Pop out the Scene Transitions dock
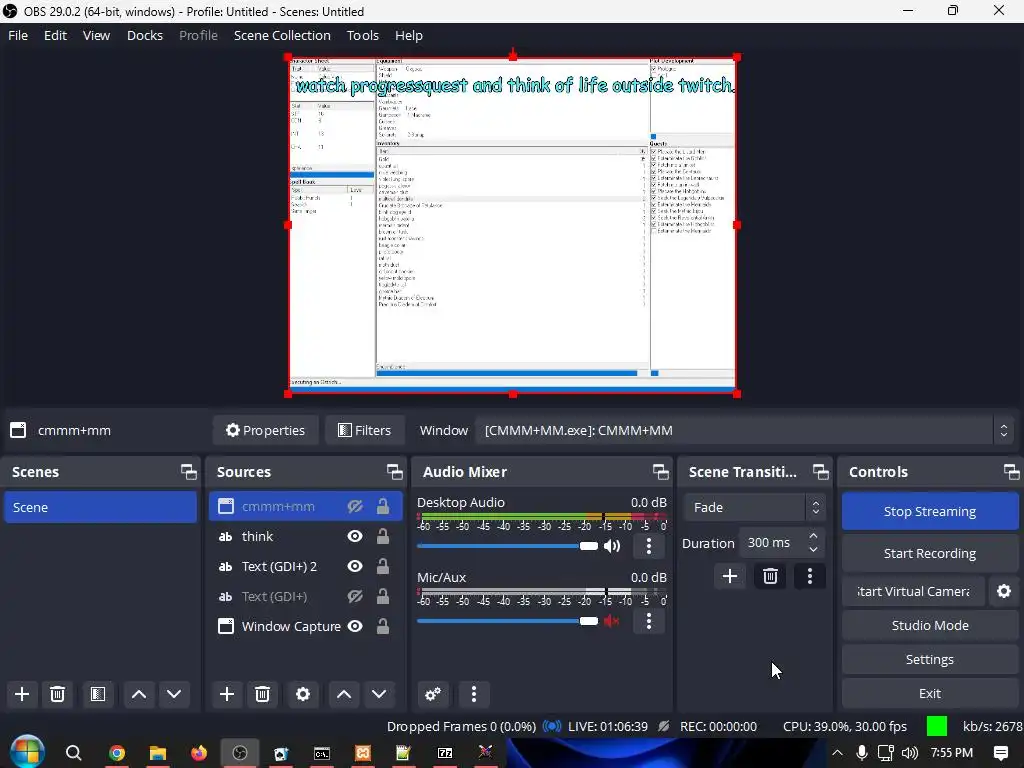This screenshot has width=1024, height=768. coord(820,472)
